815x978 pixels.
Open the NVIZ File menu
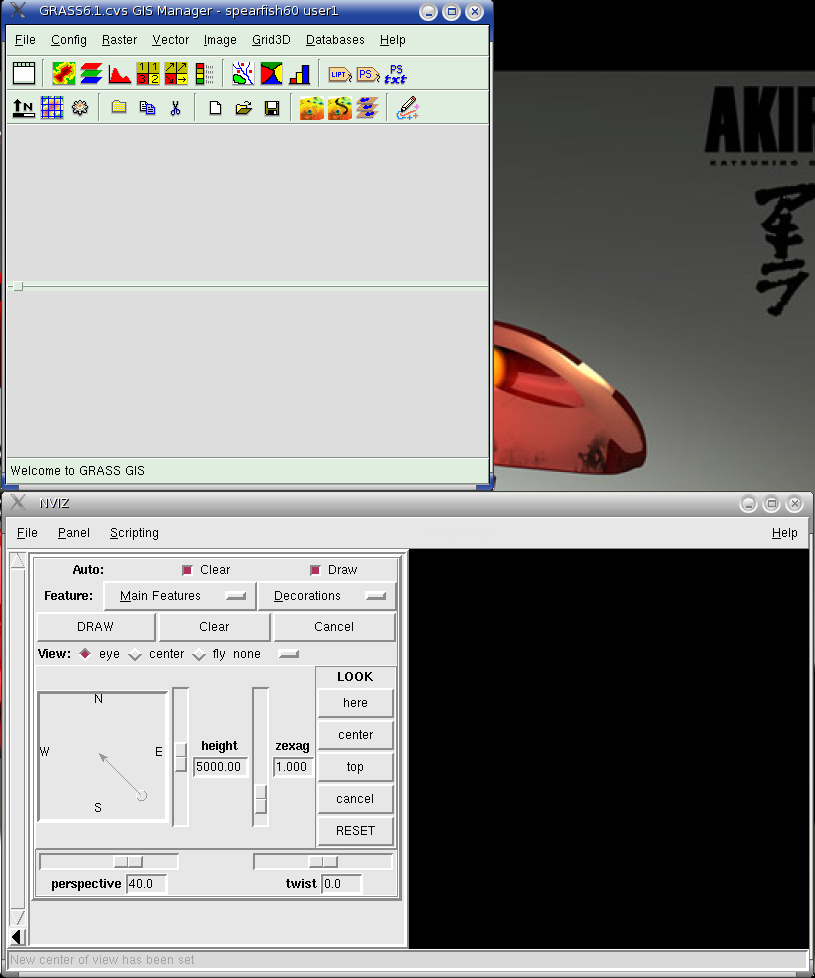(27, 533)
